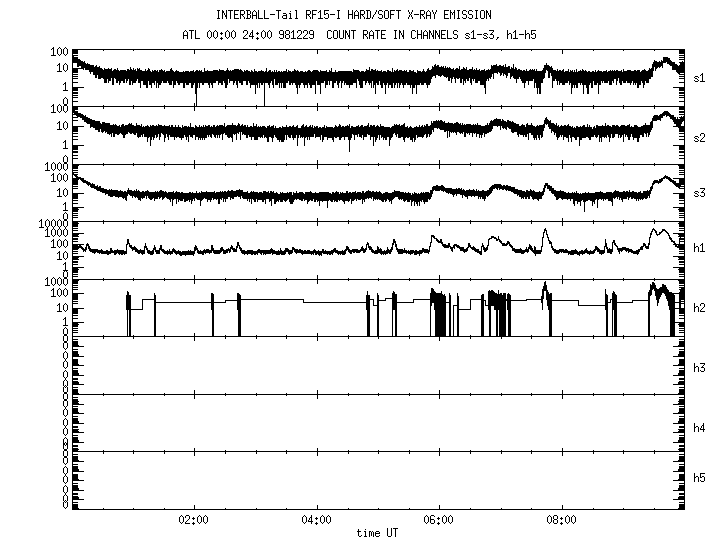
Task: Click the s2 channel label
Action: (699, 135)
